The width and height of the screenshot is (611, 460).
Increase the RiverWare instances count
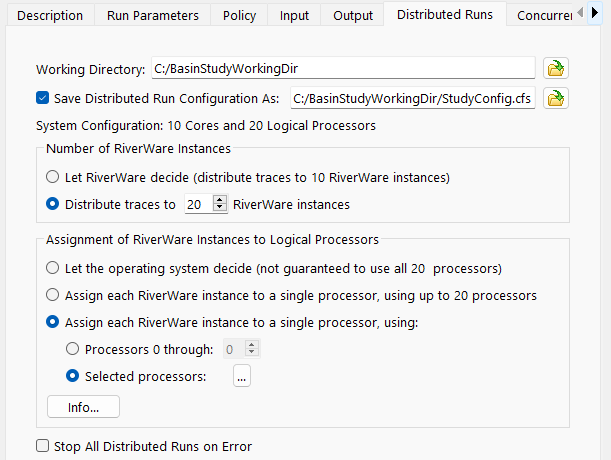coord(221,200)
